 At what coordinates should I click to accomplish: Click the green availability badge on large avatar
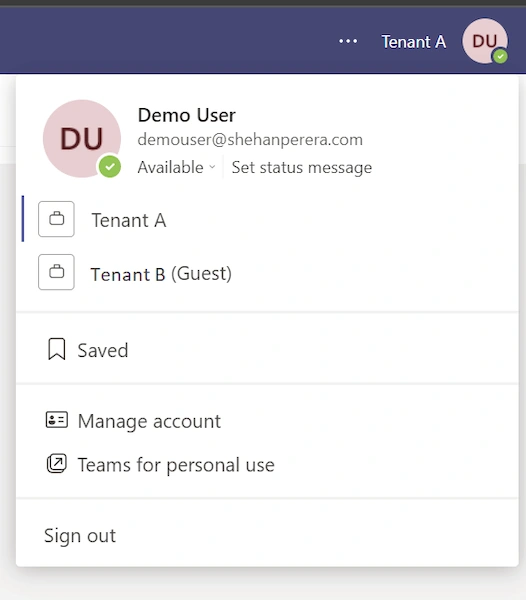point(110,167)
